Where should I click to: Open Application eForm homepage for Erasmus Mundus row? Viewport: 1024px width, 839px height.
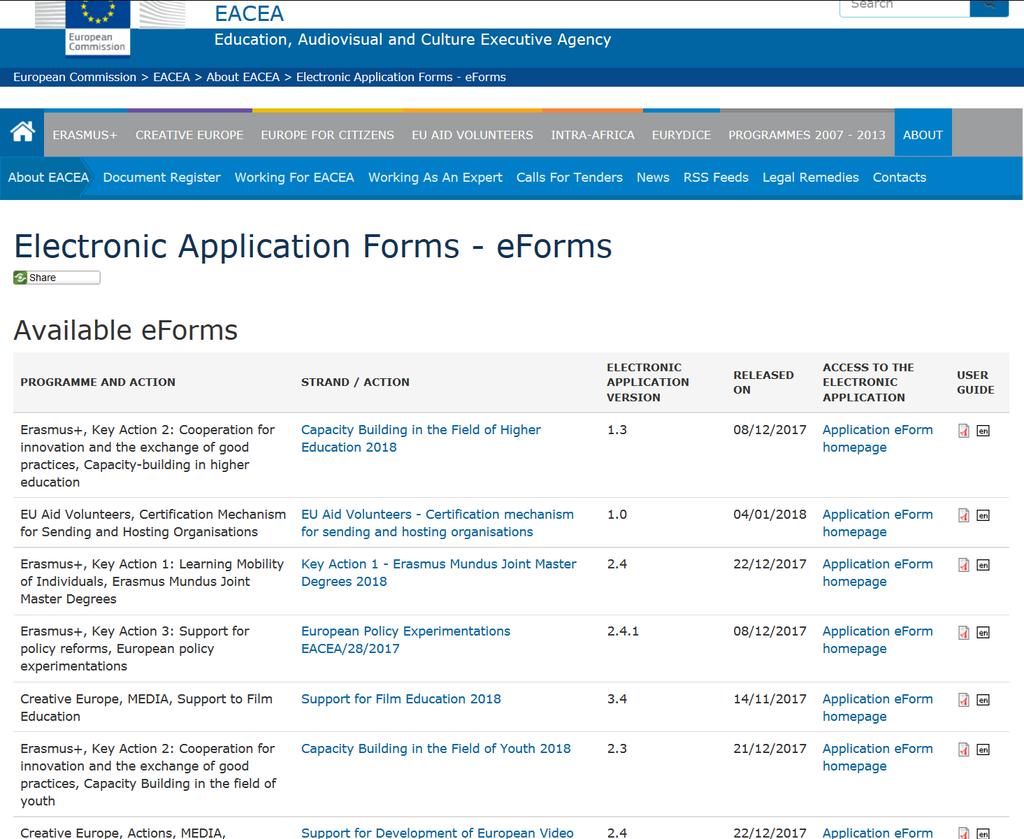(x=877, y=573)
